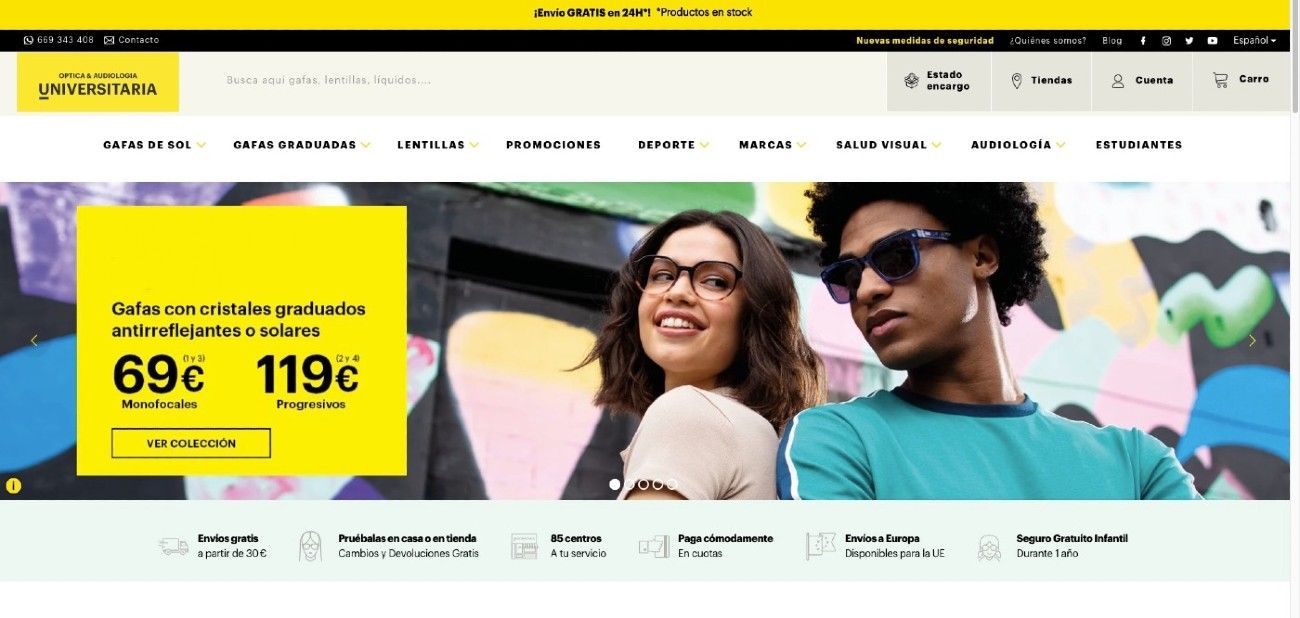Select the third carousel slide dot
Image resolution: width=1300 pixels, height=618 pixels.
click(x=644, y=484)
